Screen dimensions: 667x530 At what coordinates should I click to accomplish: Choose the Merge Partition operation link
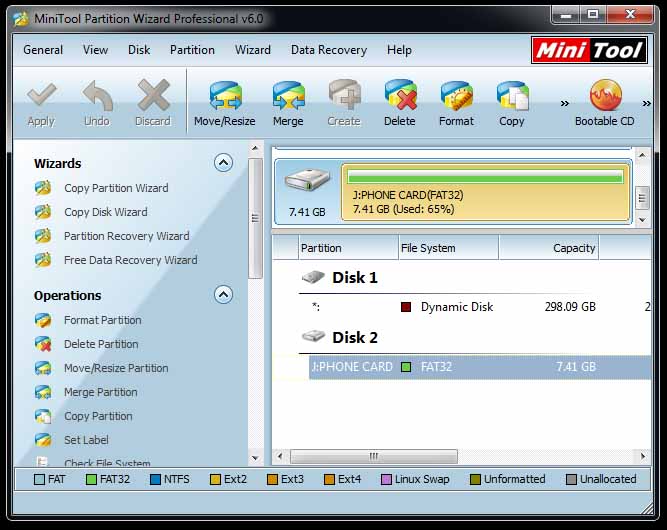tap(101, 392)
